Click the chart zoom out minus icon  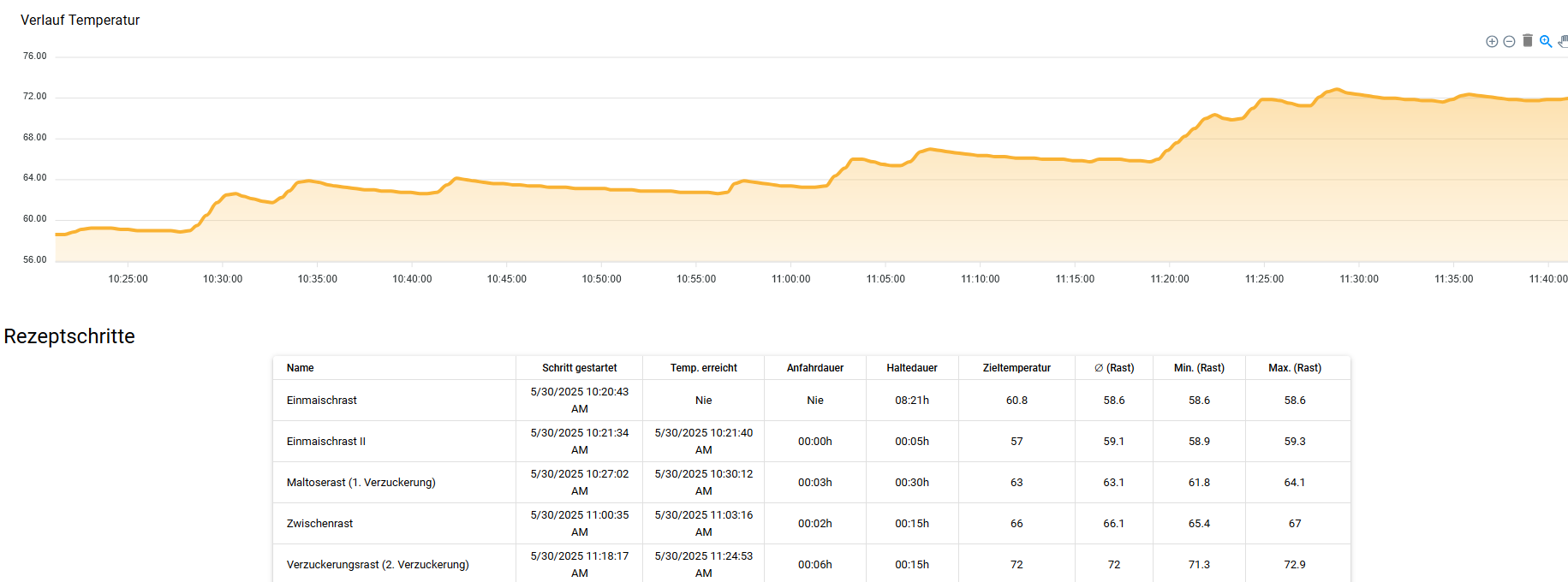1509,41
